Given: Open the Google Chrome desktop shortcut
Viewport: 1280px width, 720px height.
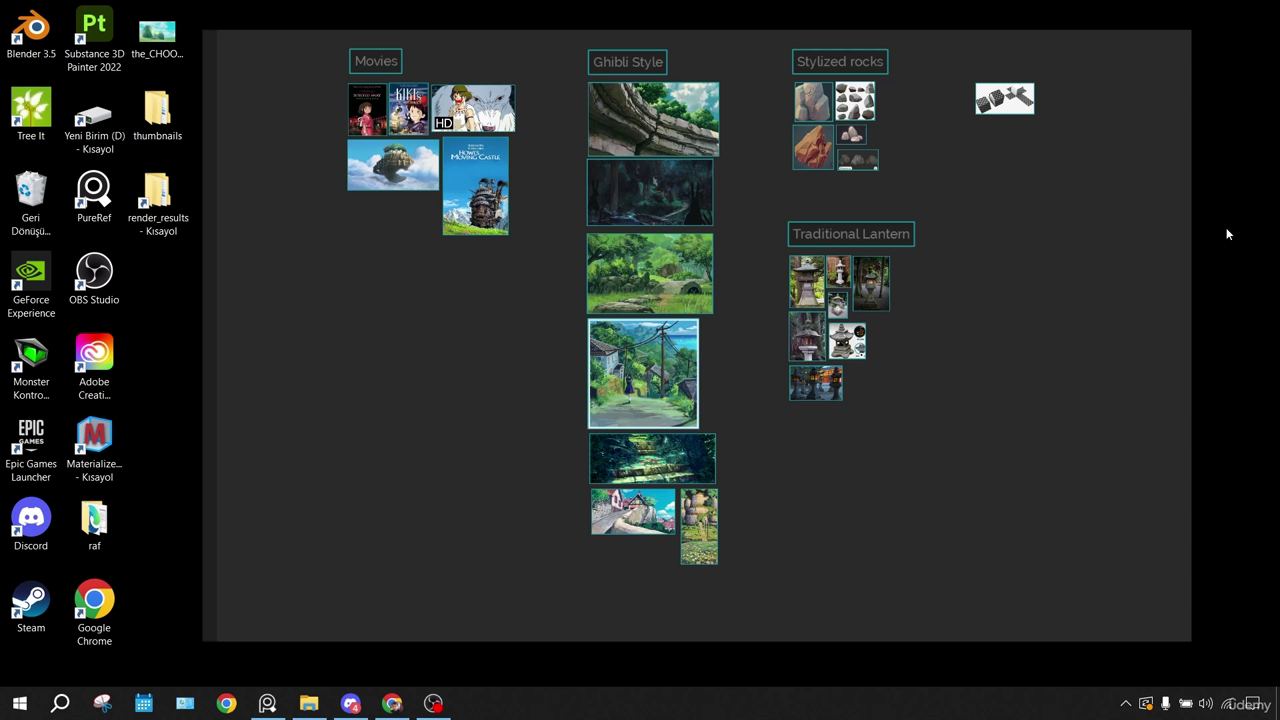Looking at the screenshot, I should click(94, 614).
